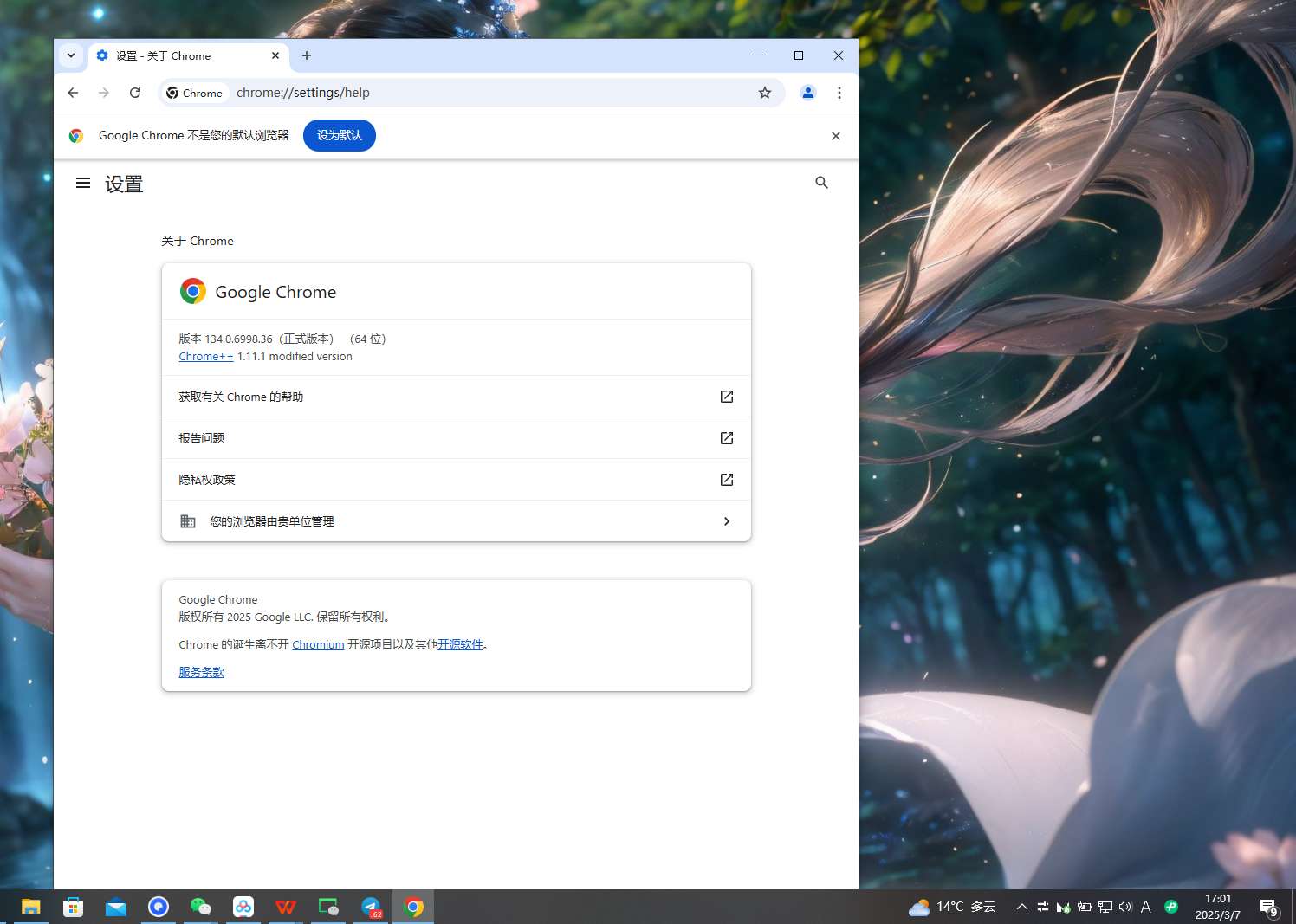Image resolution: width=1296 pixels, height=924 pixels.
Task: Open WeChat from taskbar
Action: click(x=201, y=907)
